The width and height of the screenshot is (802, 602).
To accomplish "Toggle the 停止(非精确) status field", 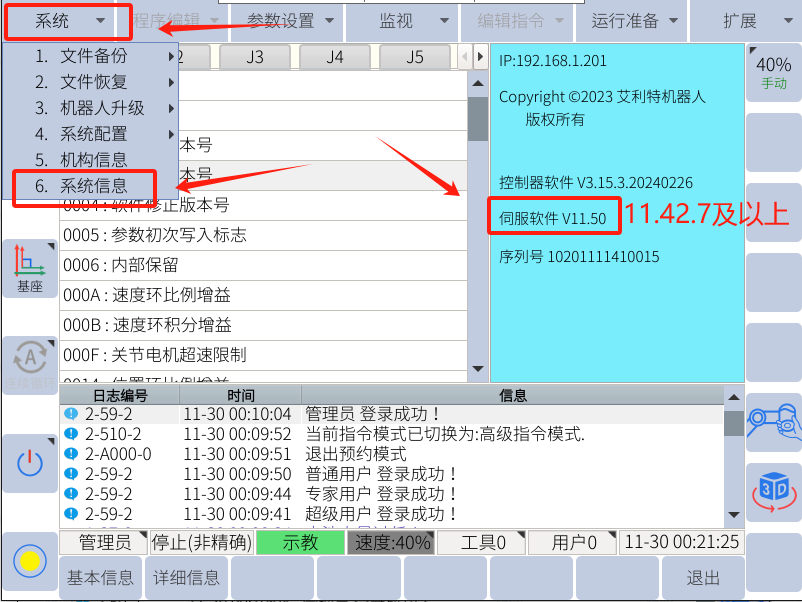I will (200, 542).
